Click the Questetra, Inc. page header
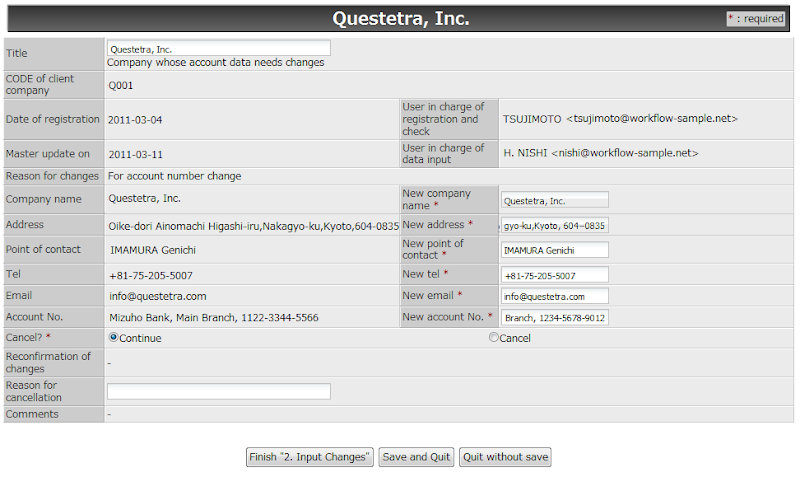800x477 pixels. [x=401, y=19]
